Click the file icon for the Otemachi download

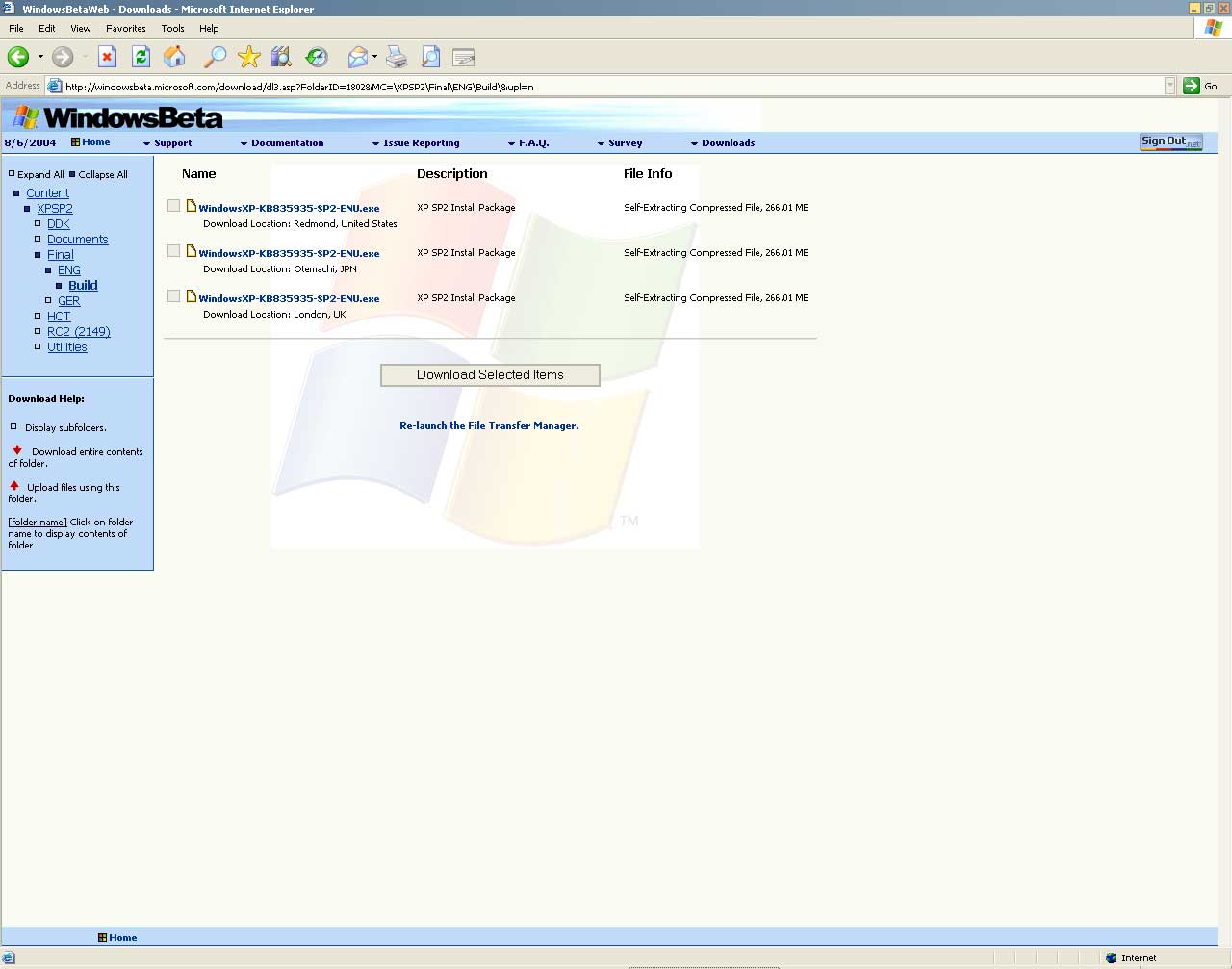click(192, 250)
